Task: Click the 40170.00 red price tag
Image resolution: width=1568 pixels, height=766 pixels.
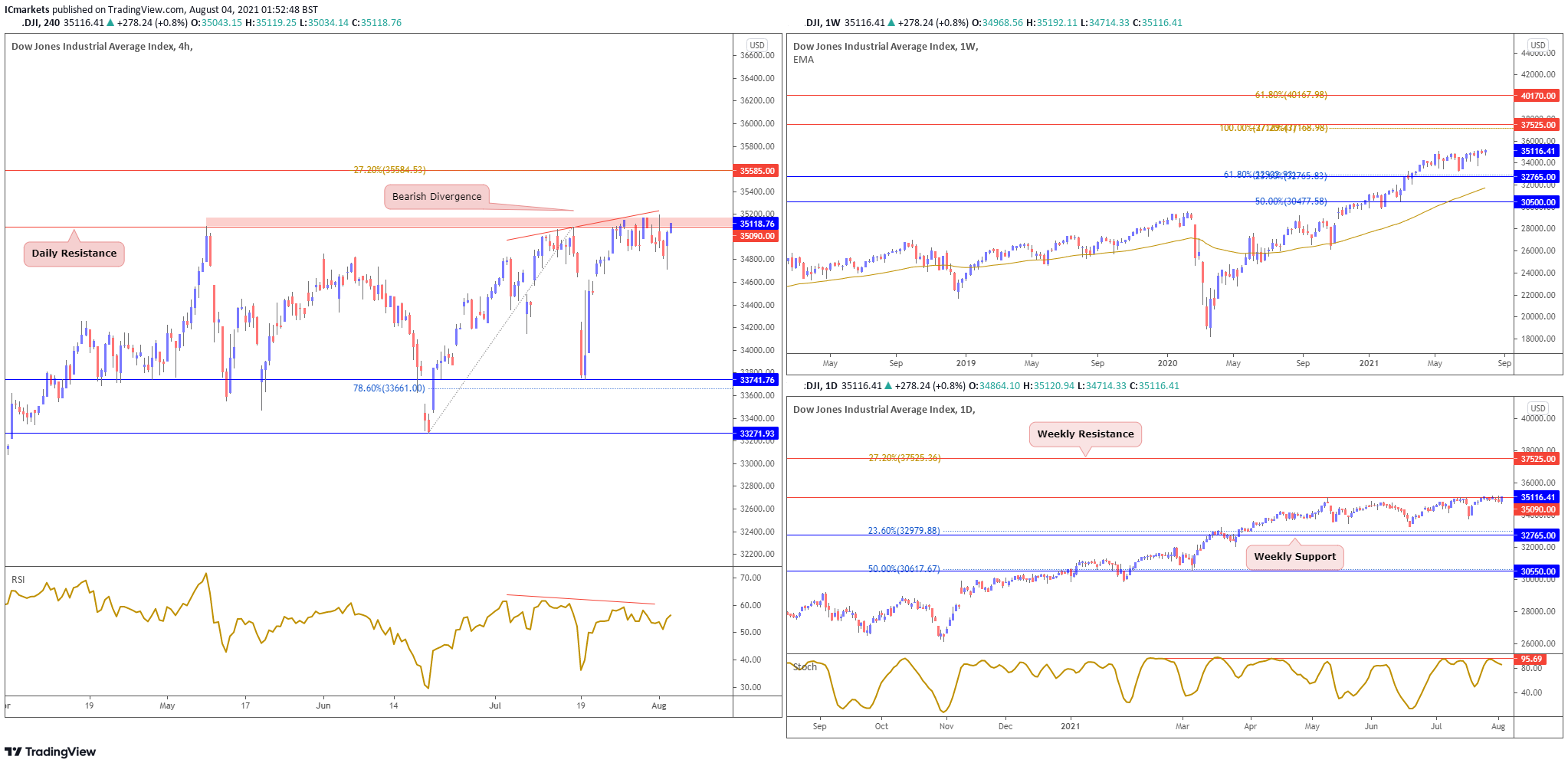Action: (1538, 96)
